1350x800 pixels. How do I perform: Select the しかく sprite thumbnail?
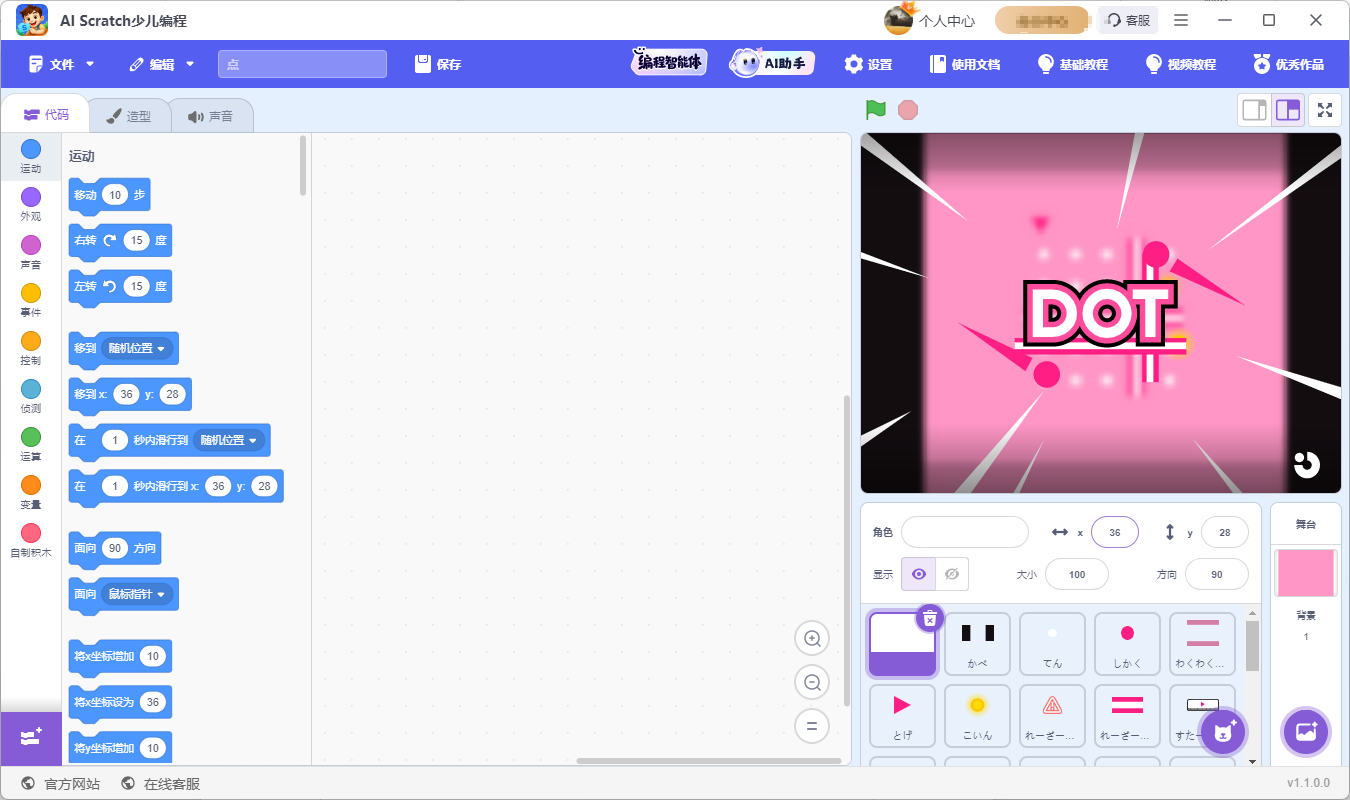[x=1127, y=644]
